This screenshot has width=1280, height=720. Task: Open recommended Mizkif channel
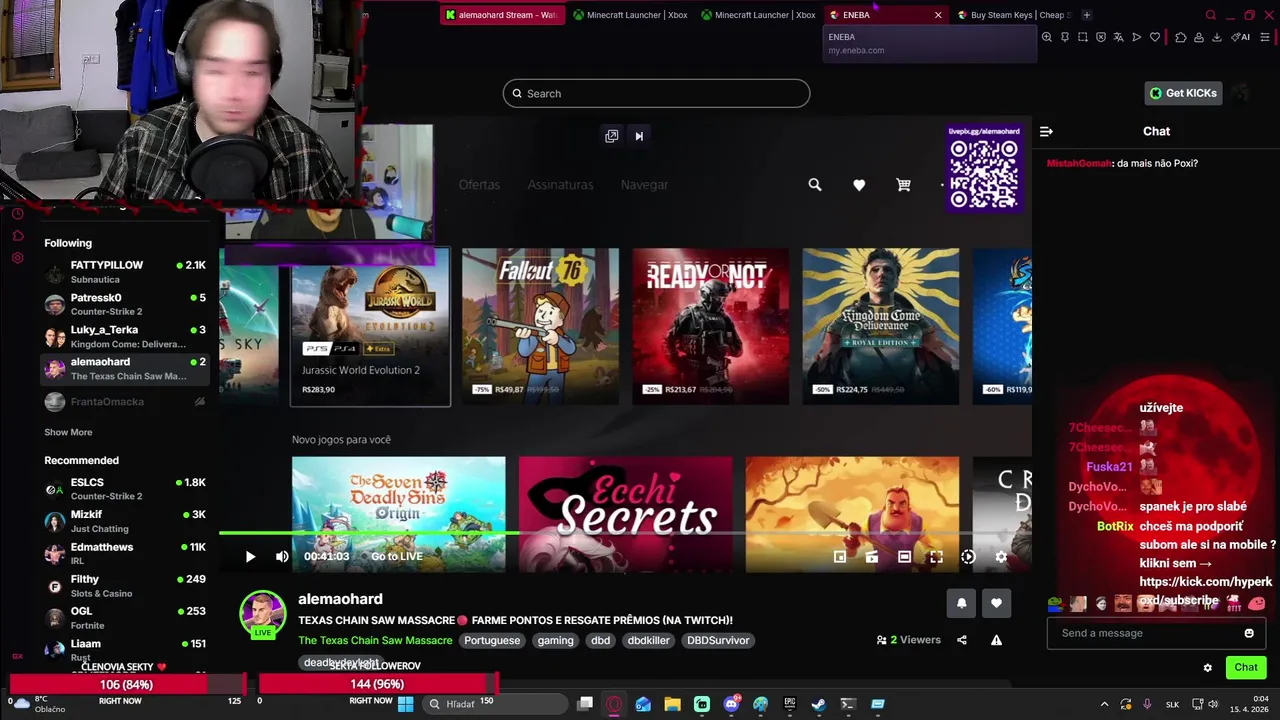click(124, 521)
